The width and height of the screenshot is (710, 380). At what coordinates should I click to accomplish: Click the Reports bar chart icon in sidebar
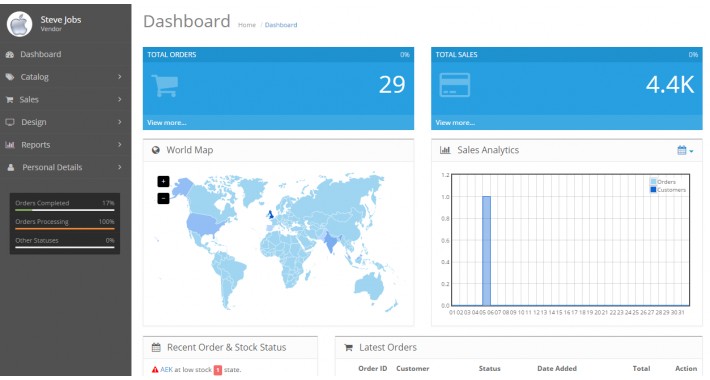[x=10, y=145]
